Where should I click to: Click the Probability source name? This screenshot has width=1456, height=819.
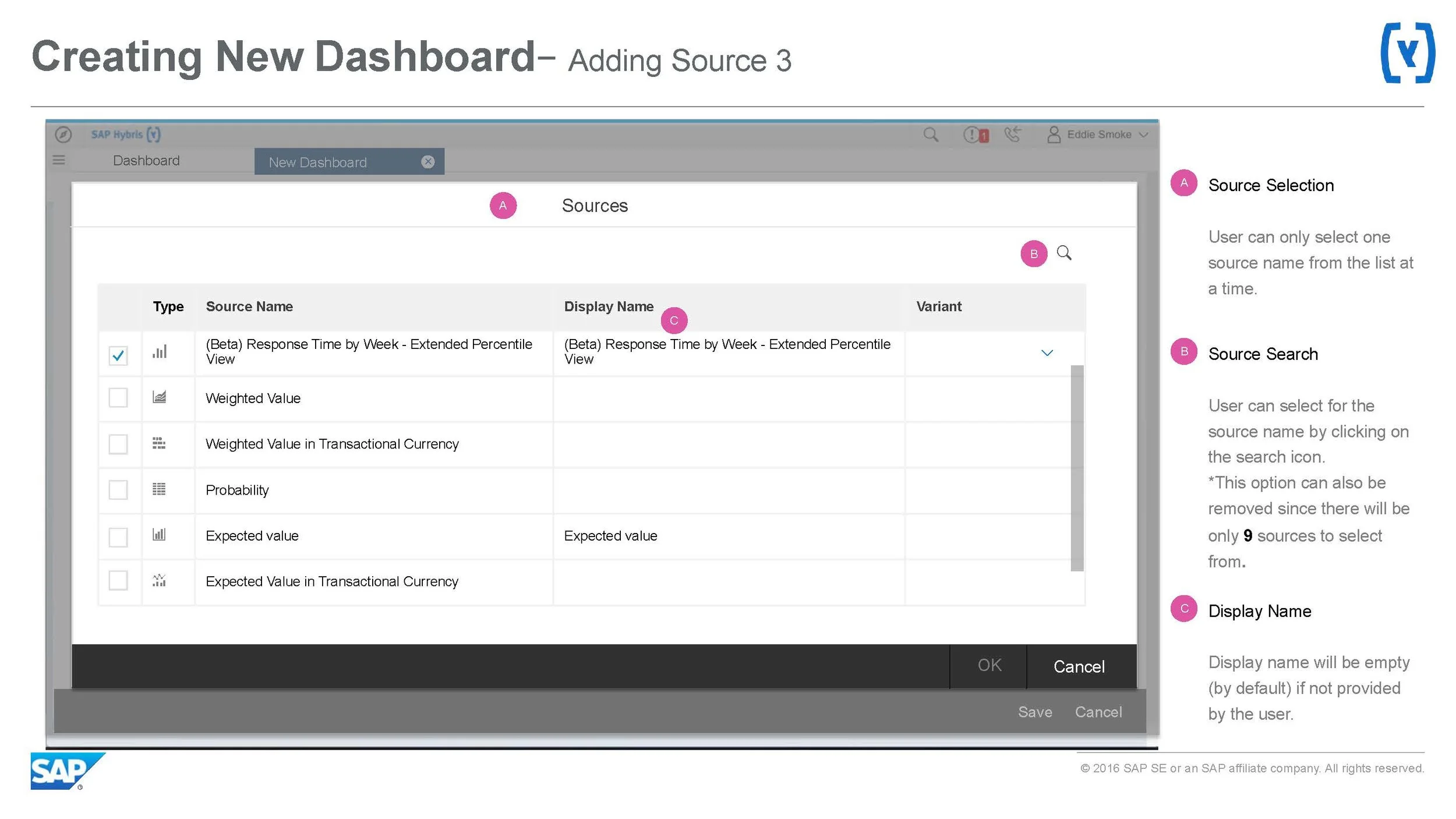click(x=237, y=490)
